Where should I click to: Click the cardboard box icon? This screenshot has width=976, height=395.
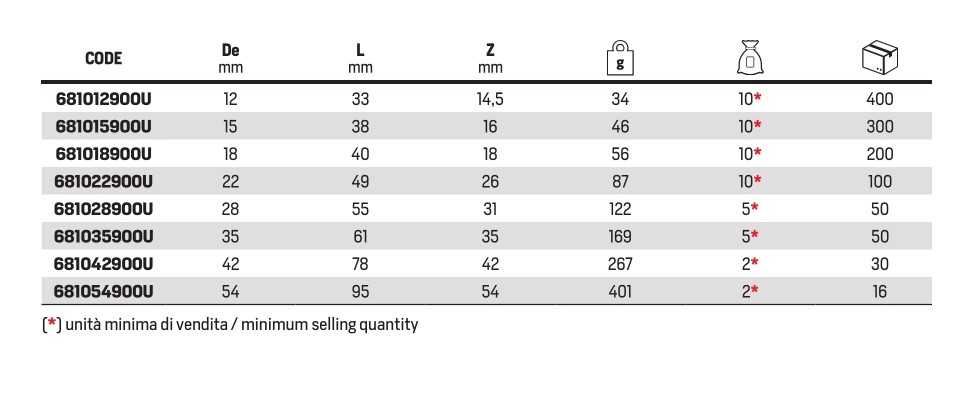880,59
